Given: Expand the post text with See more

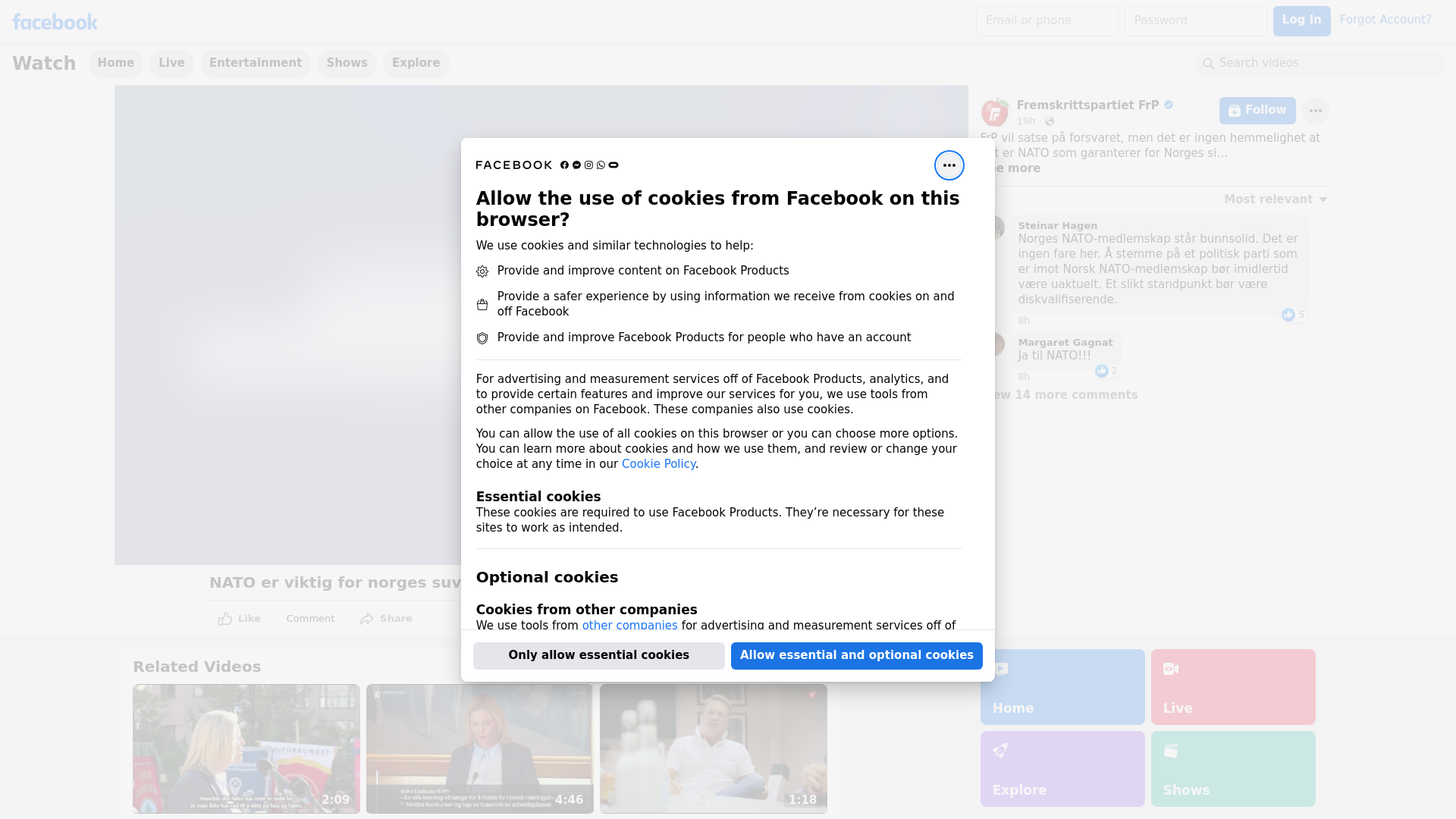Looking at the screenshot, I should point(1012,168).
